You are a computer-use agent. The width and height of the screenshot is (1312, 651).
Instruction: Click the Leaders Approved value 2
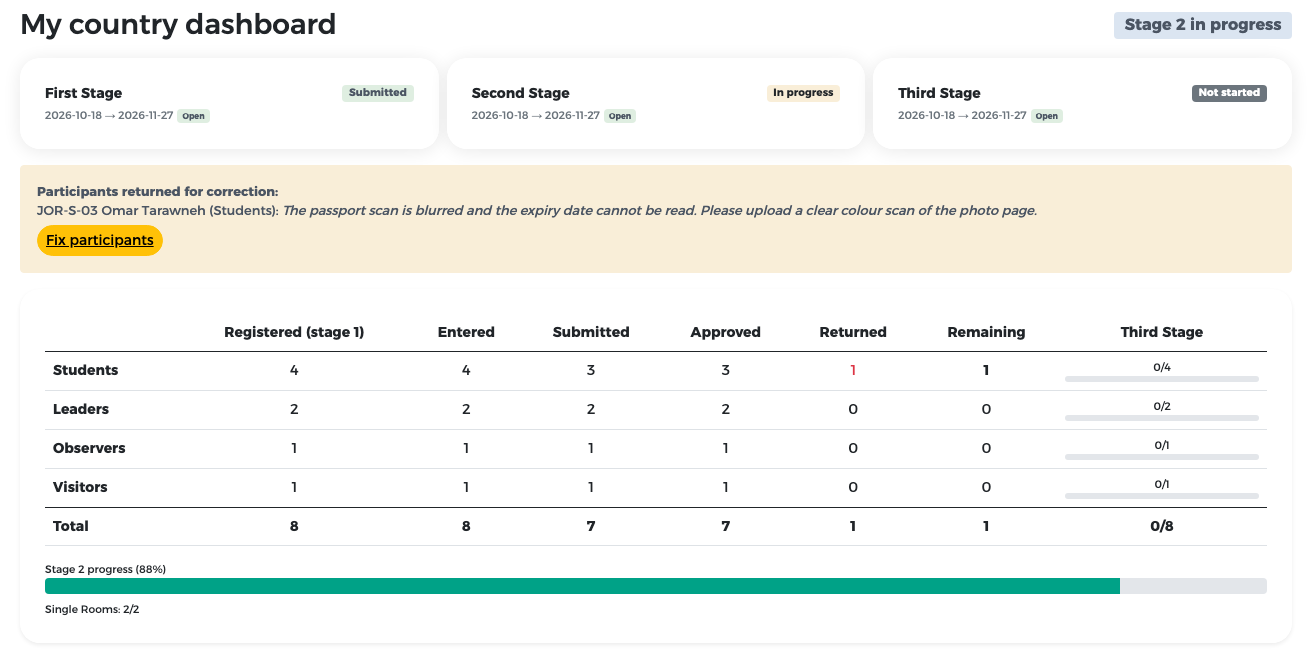(x=726, y=409)
